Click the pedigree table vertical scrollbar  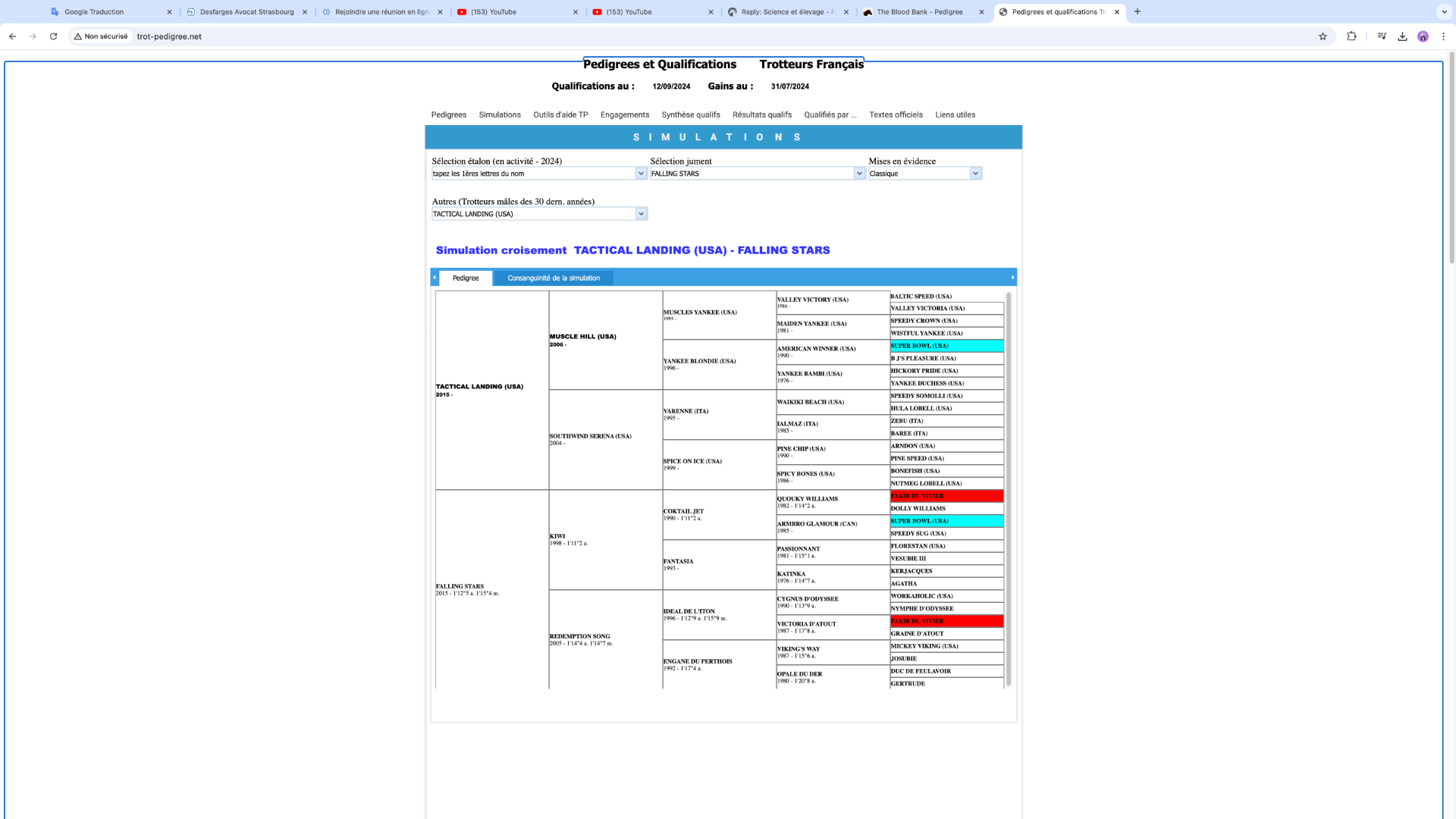click(x=1008, y=489)
